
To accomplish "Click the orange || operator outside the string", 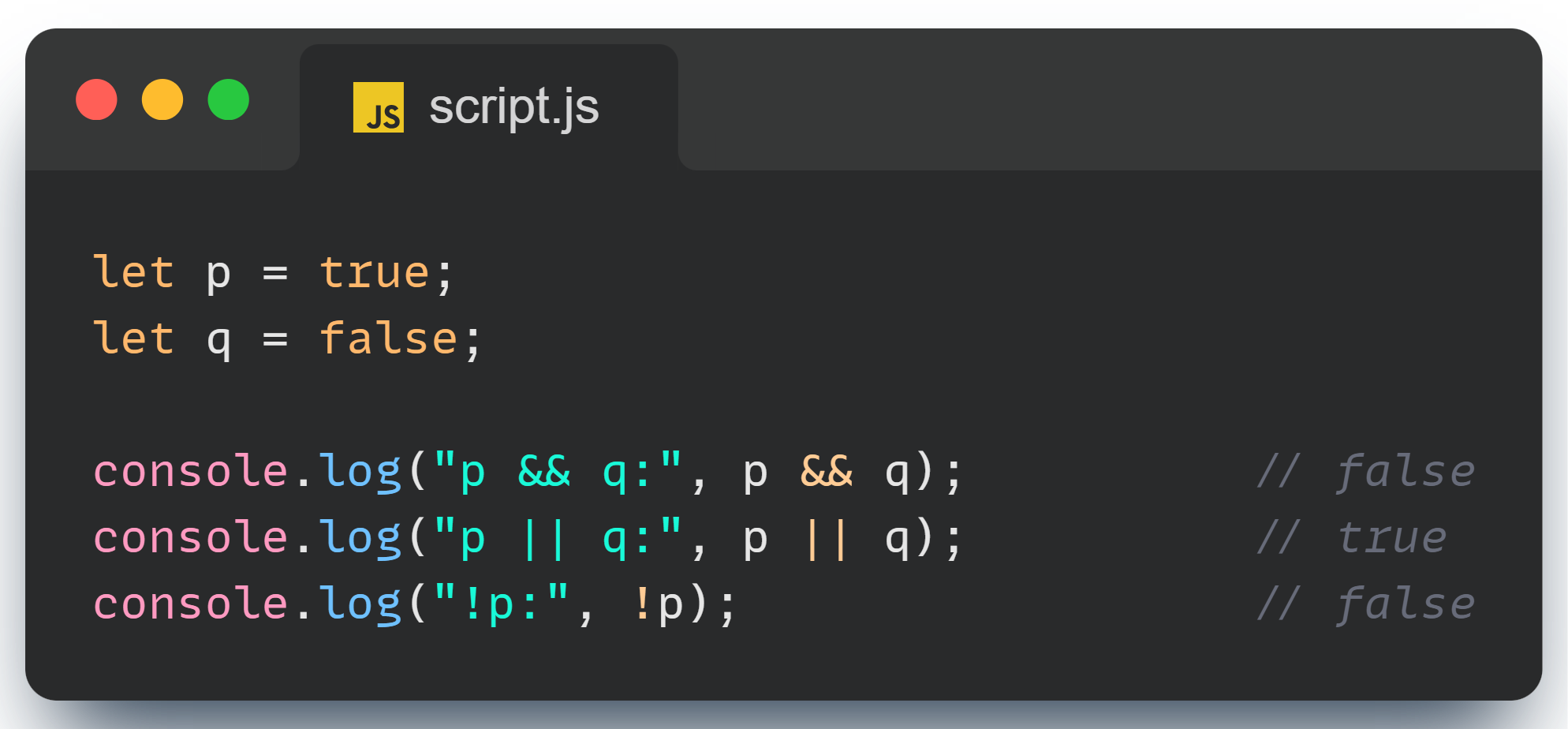I will [827, 540].
